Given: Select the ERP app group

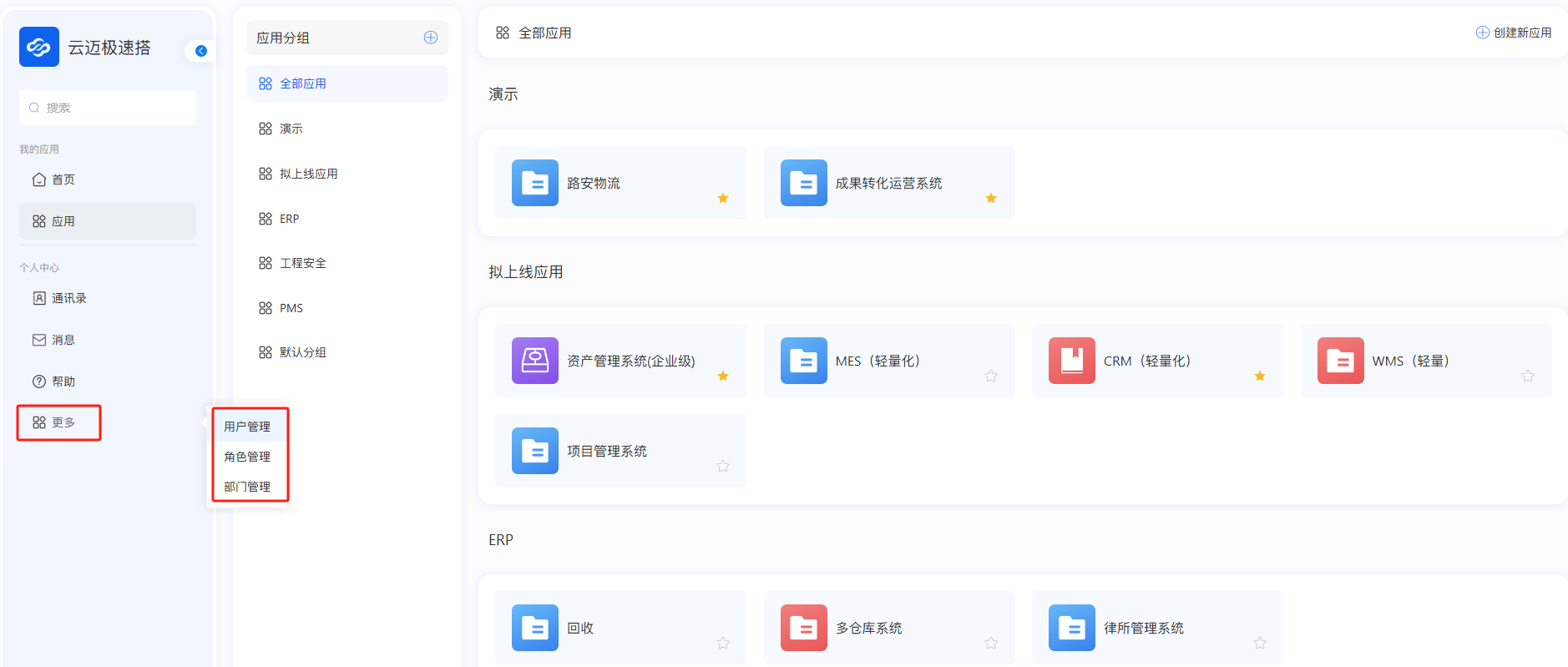Looking at the screenshot, I should [289, 219].
